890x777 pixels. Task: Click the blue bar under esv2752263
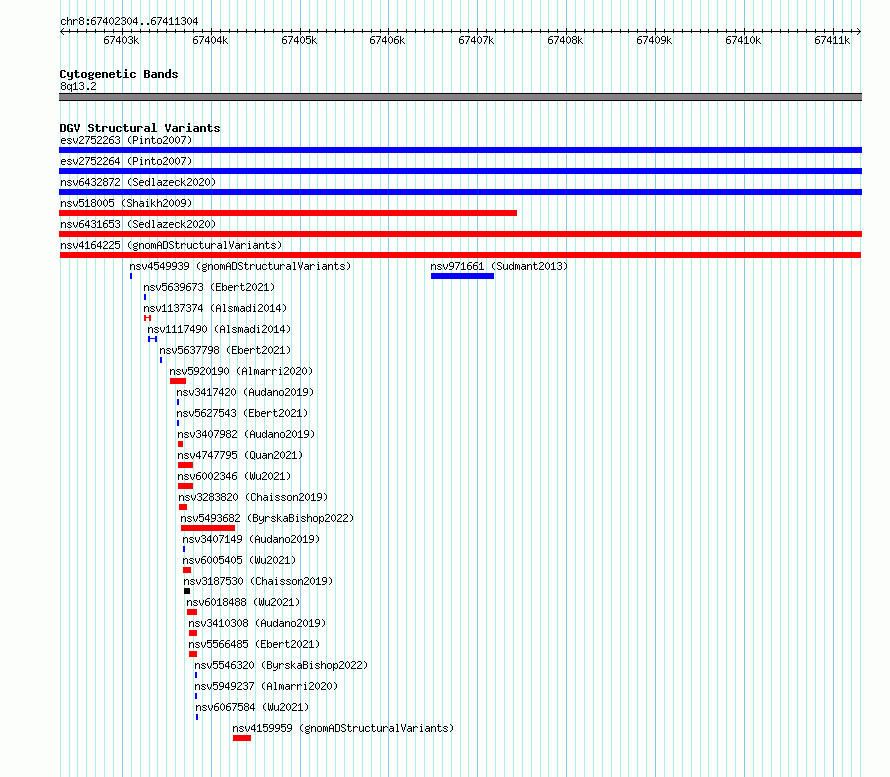460,150
